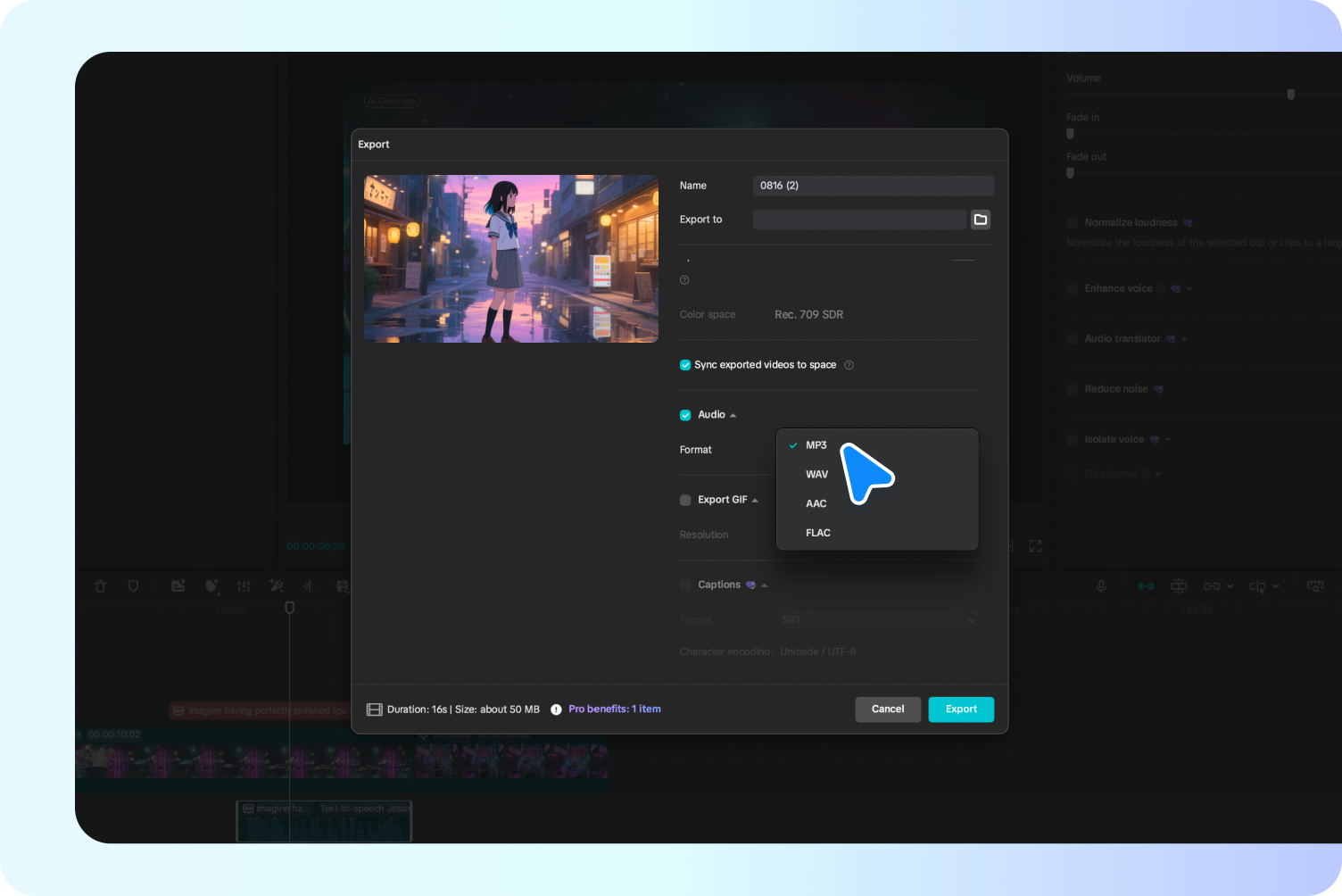Click the Pro gem icon beside Reduce noise

pos(1158,389)
